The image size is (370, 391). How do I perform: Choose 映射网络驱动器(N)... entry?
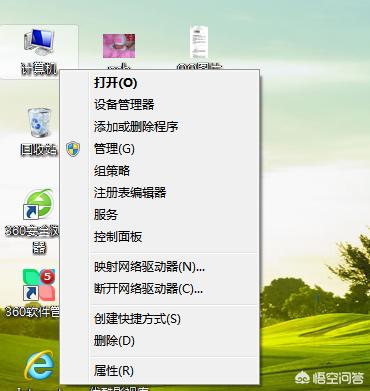(x=160, y=267)
